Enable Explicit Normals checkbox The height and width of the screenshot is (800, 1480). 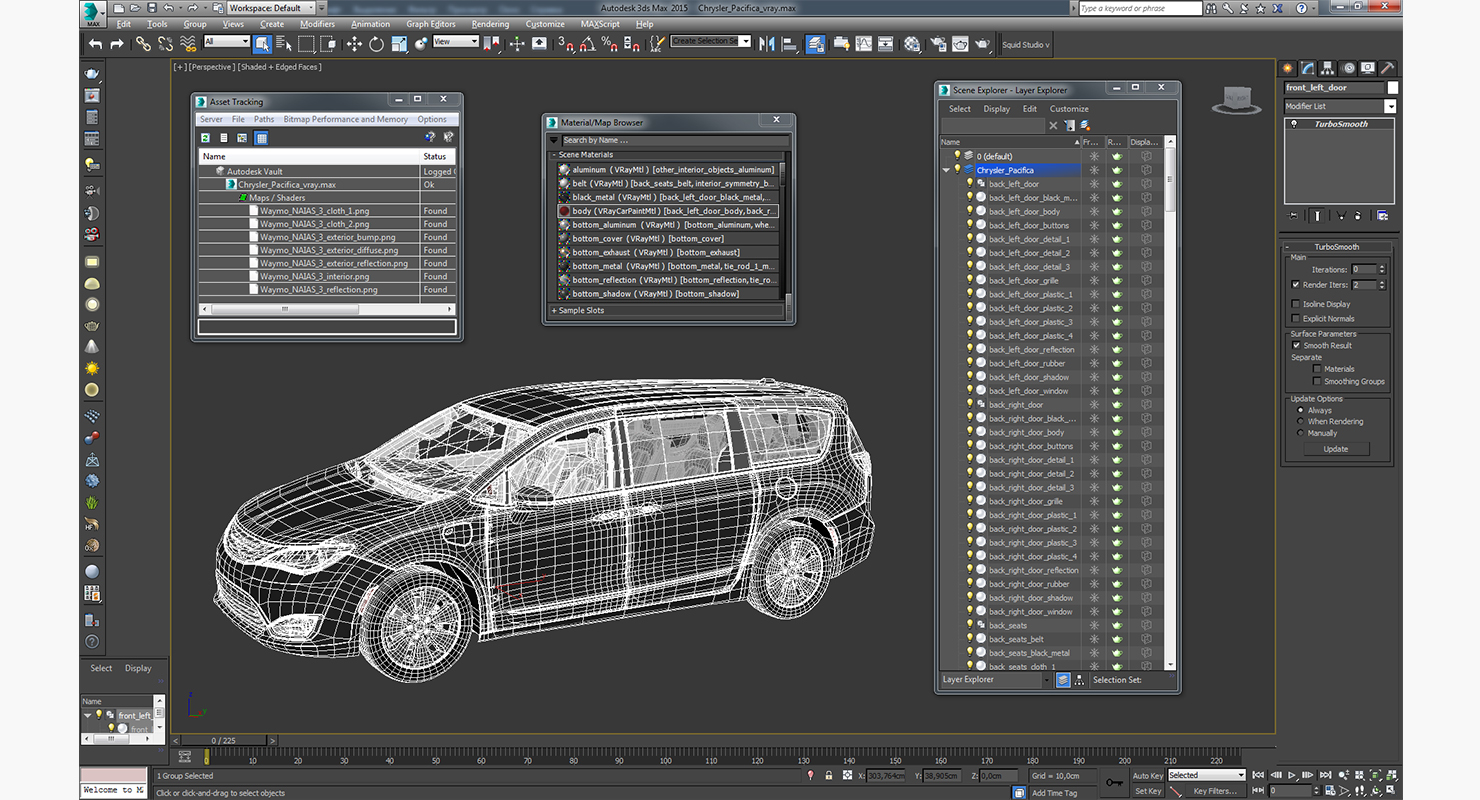coord(1296,318)
